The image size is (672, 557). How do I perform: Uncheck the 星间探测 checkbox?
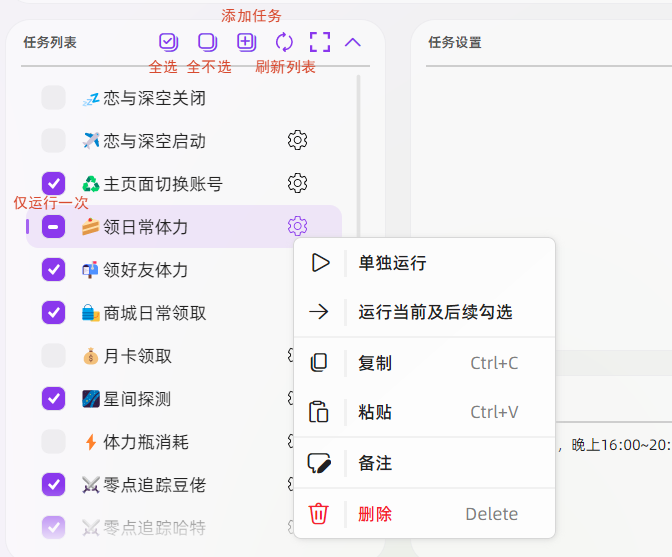(x=54, y=398)
